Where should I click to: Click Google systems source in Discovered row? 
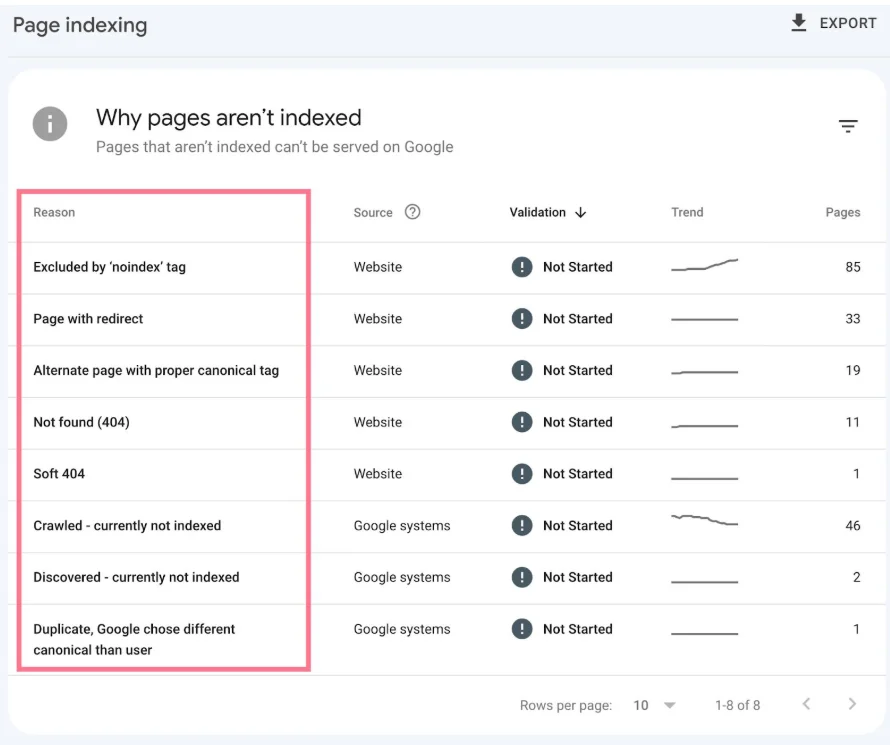(402, 577)
